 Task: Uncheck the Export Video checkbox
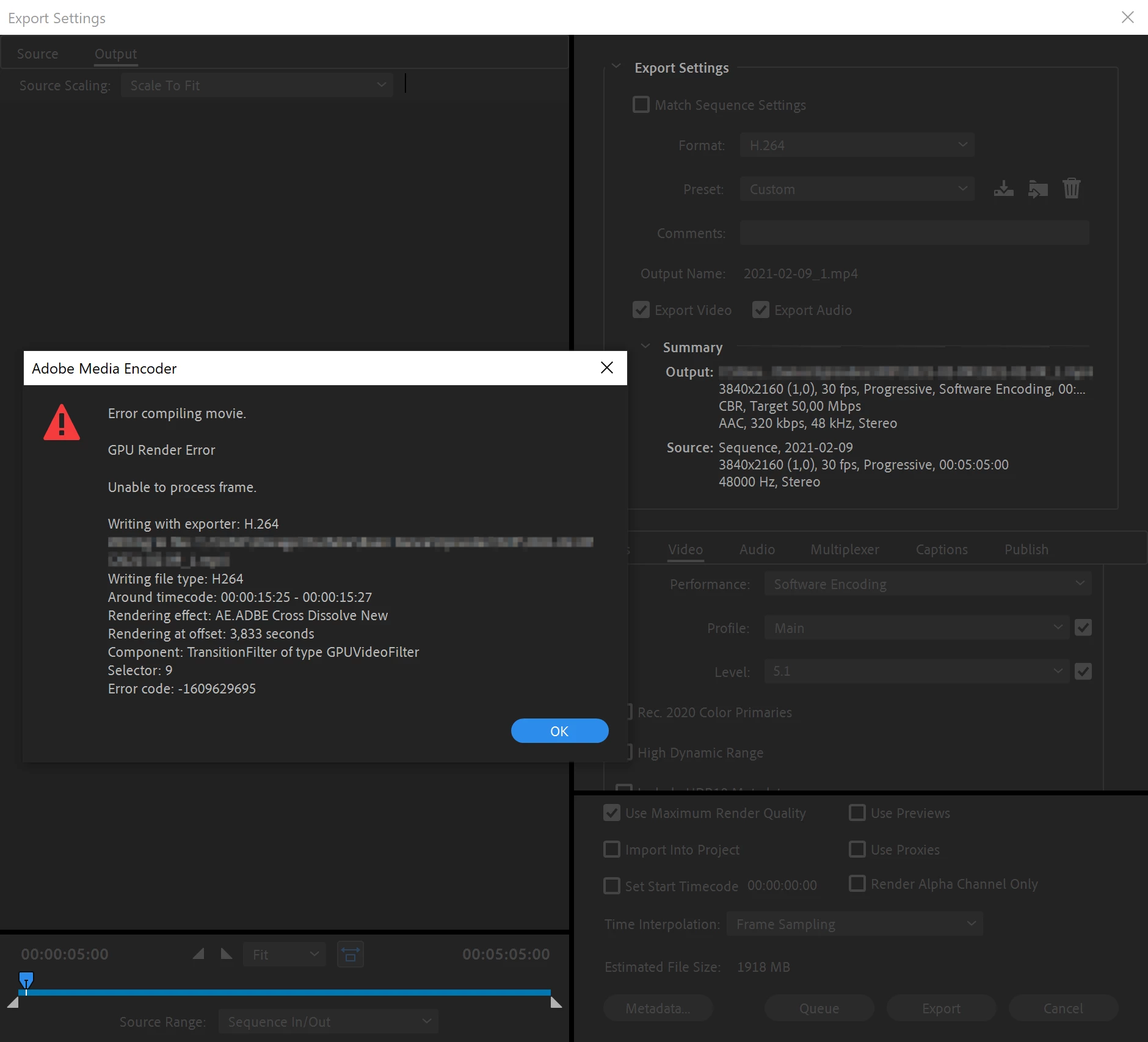[641, 309]
